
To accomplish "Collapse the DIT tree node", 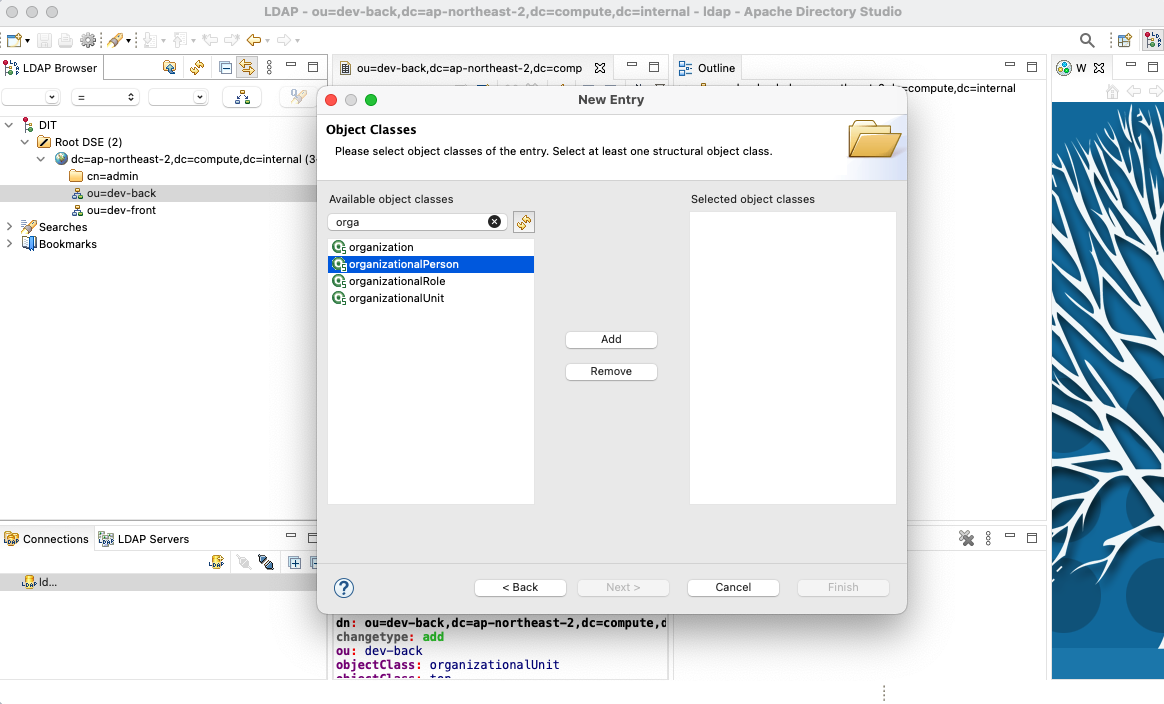I will click(9, 125).
